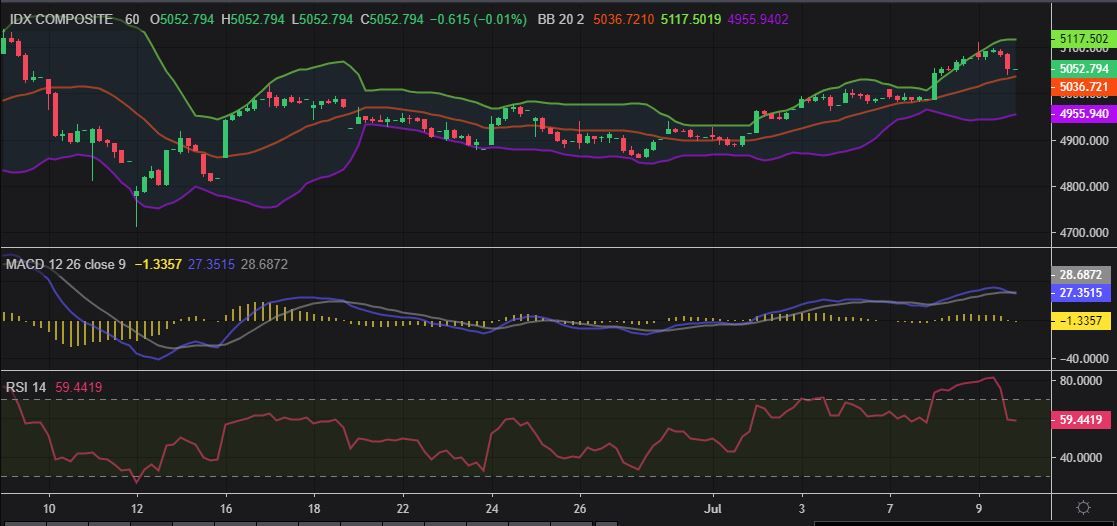Click yellow −1.3357 label on MACD axis
The width and height of the screenshot is (1117, 526).
coord(1083,321)
